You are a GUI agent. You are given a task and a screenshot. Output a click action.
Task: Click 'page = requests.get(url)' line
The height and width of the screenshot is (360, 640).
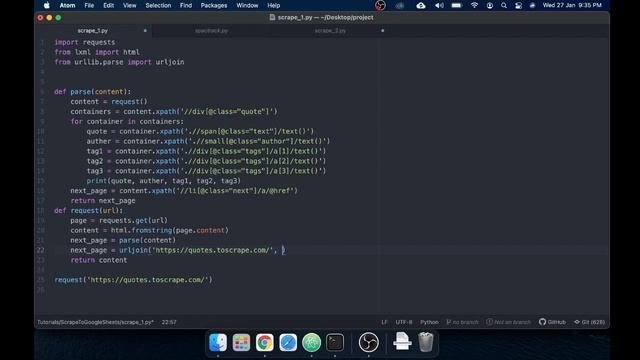[119, 220]
